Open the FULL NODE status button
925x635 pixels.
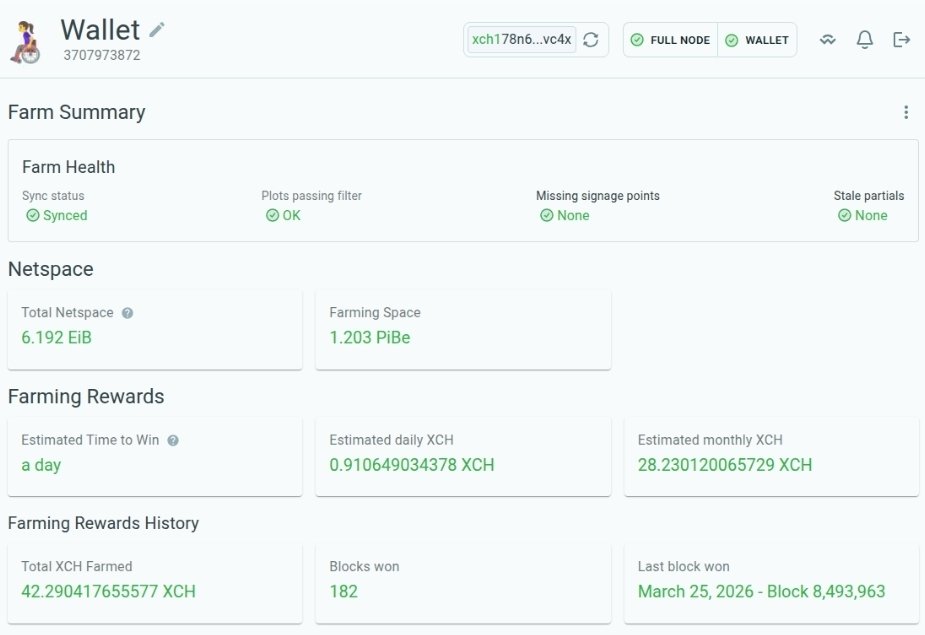pyautogui.click(x=670, y=40)
